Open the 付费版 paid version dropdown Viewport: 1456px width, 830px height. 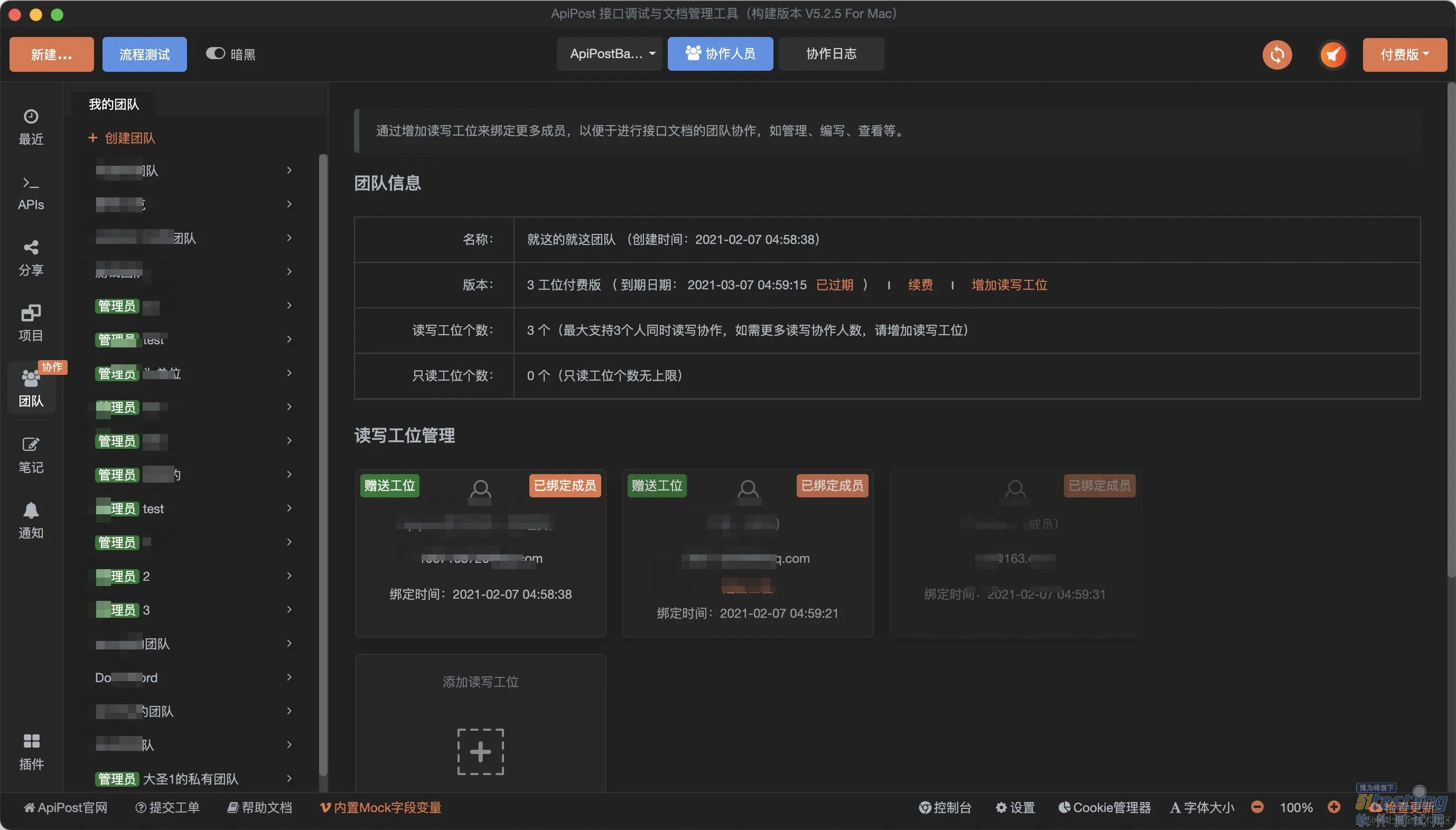pos(1404,54)
